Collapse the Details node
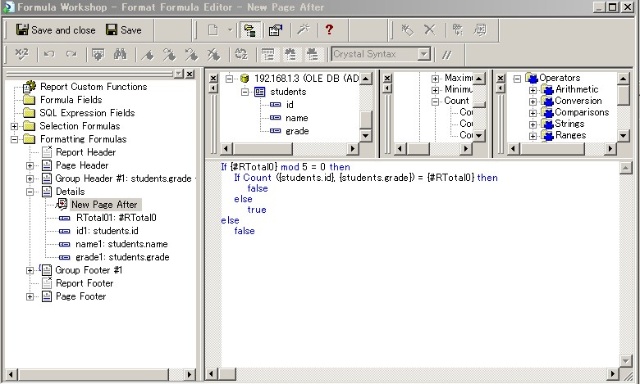Image resolution: width=640 pixels, height=384 pixels. [x=30, y=192]
